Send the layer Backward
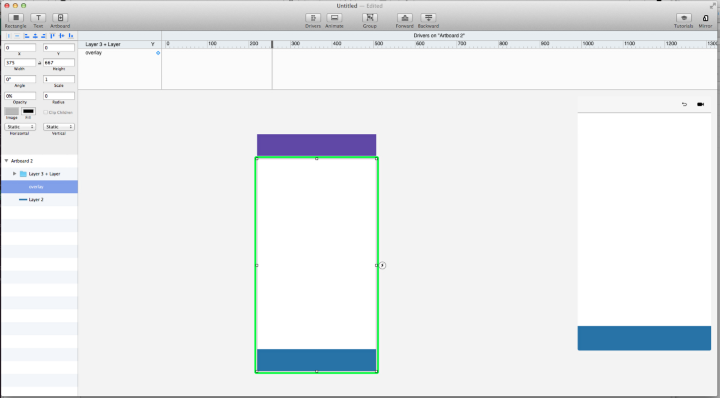 [x=428, y=18]
